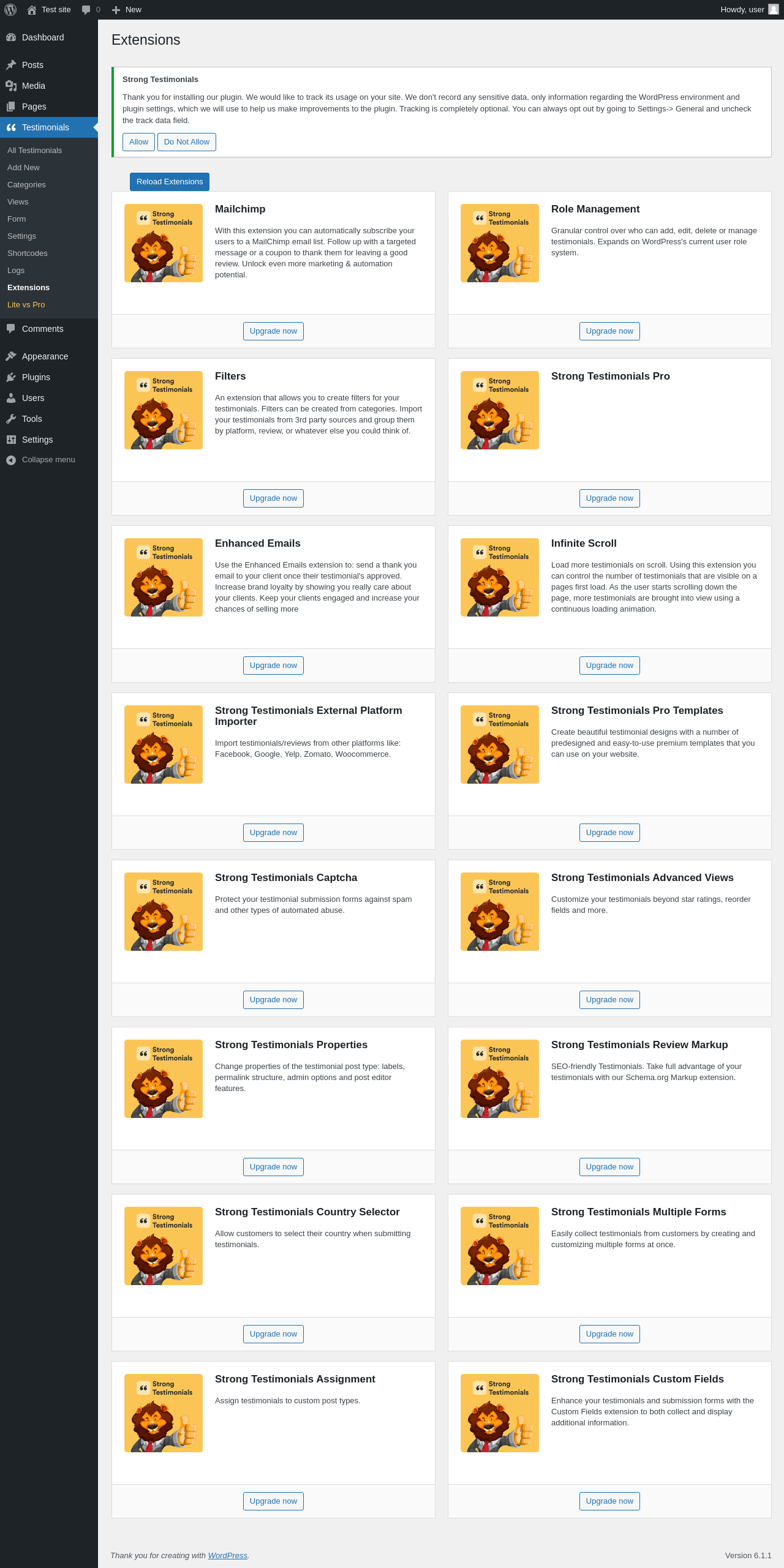
Task: Click the Filters extension lion thumbnail
Action: coord(164,410)
